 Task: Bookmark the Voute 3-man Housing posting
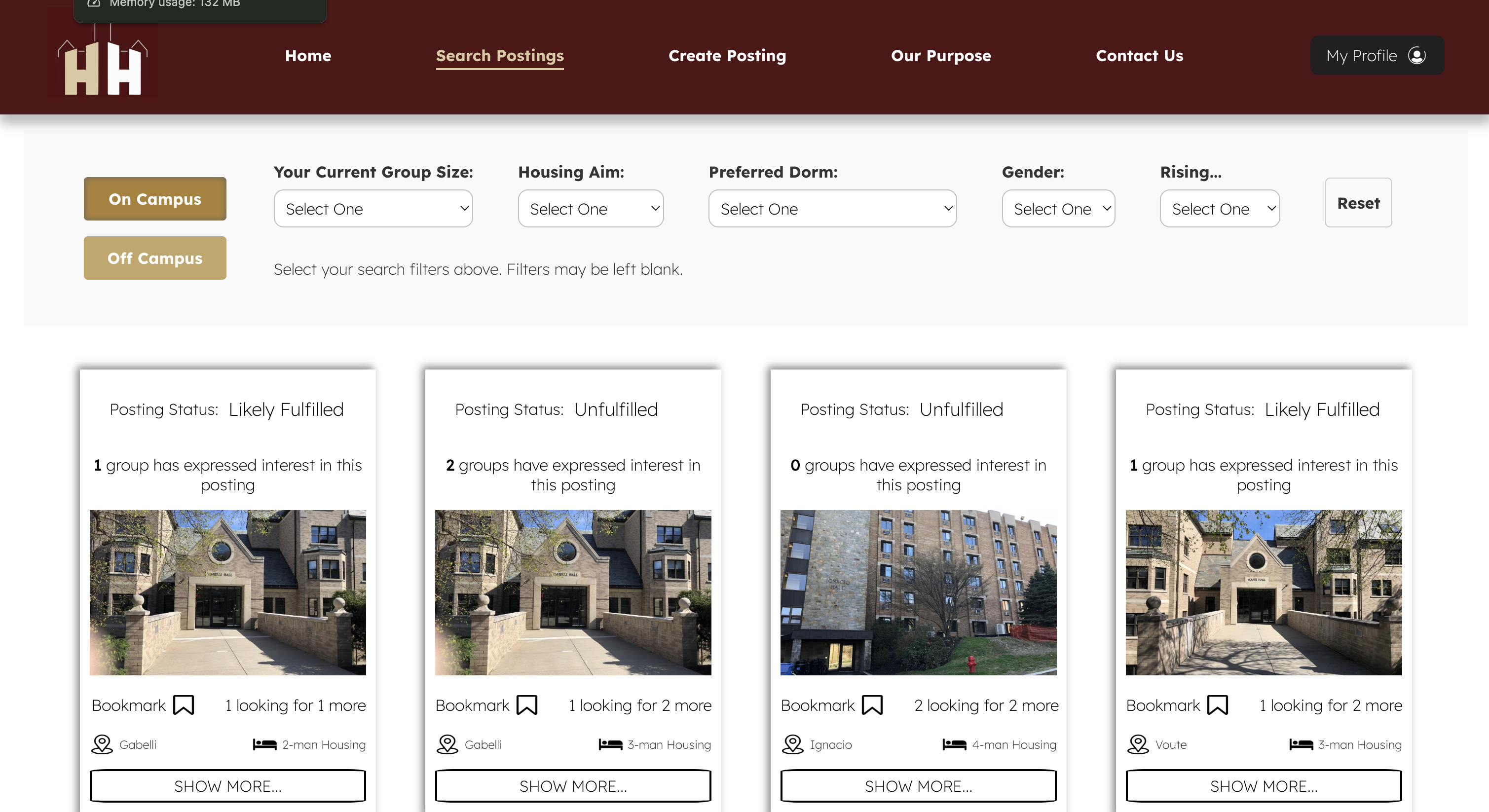1217,705
